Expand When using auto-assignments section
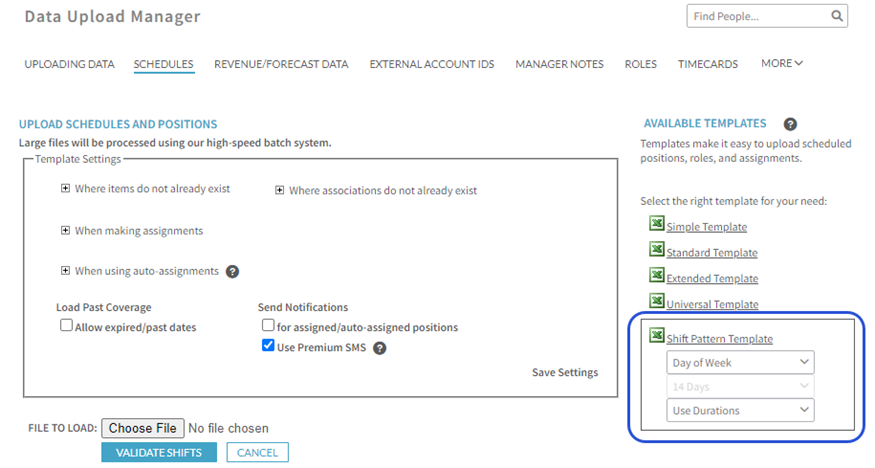The width and height of the screenshot is (875, 468). (65, 271)
